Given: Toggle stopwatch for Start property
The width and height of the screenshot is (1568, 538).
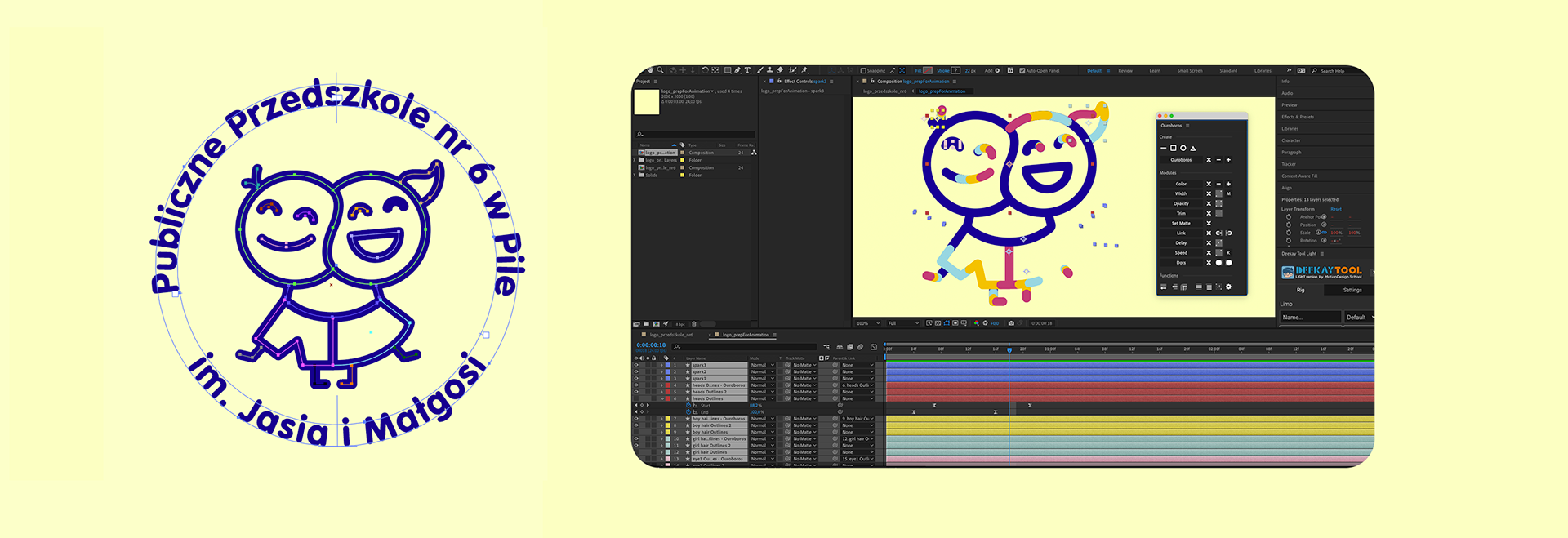Looking at the screenshot, I should 688,406.
